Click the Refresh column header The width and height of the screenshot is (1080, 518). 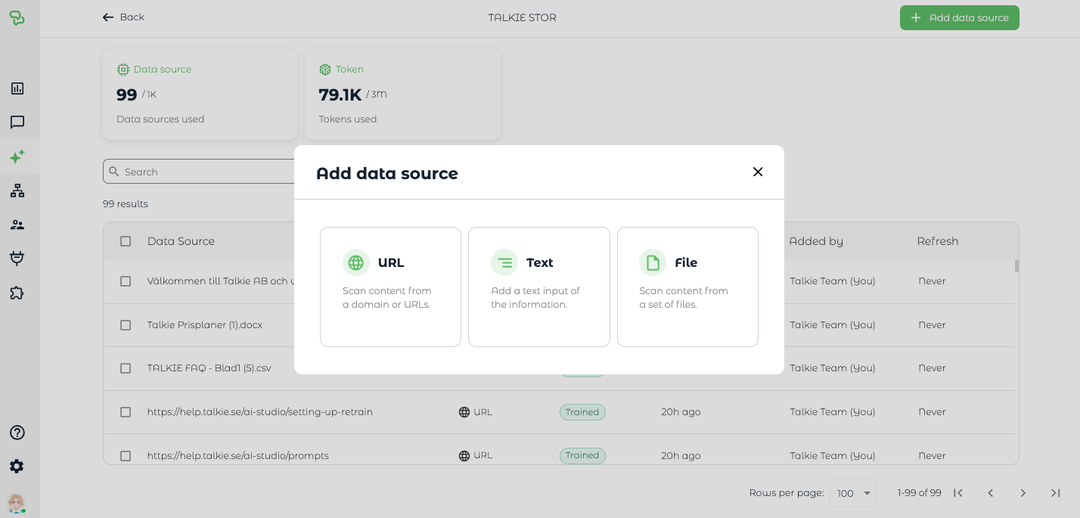tap(937, 241)
